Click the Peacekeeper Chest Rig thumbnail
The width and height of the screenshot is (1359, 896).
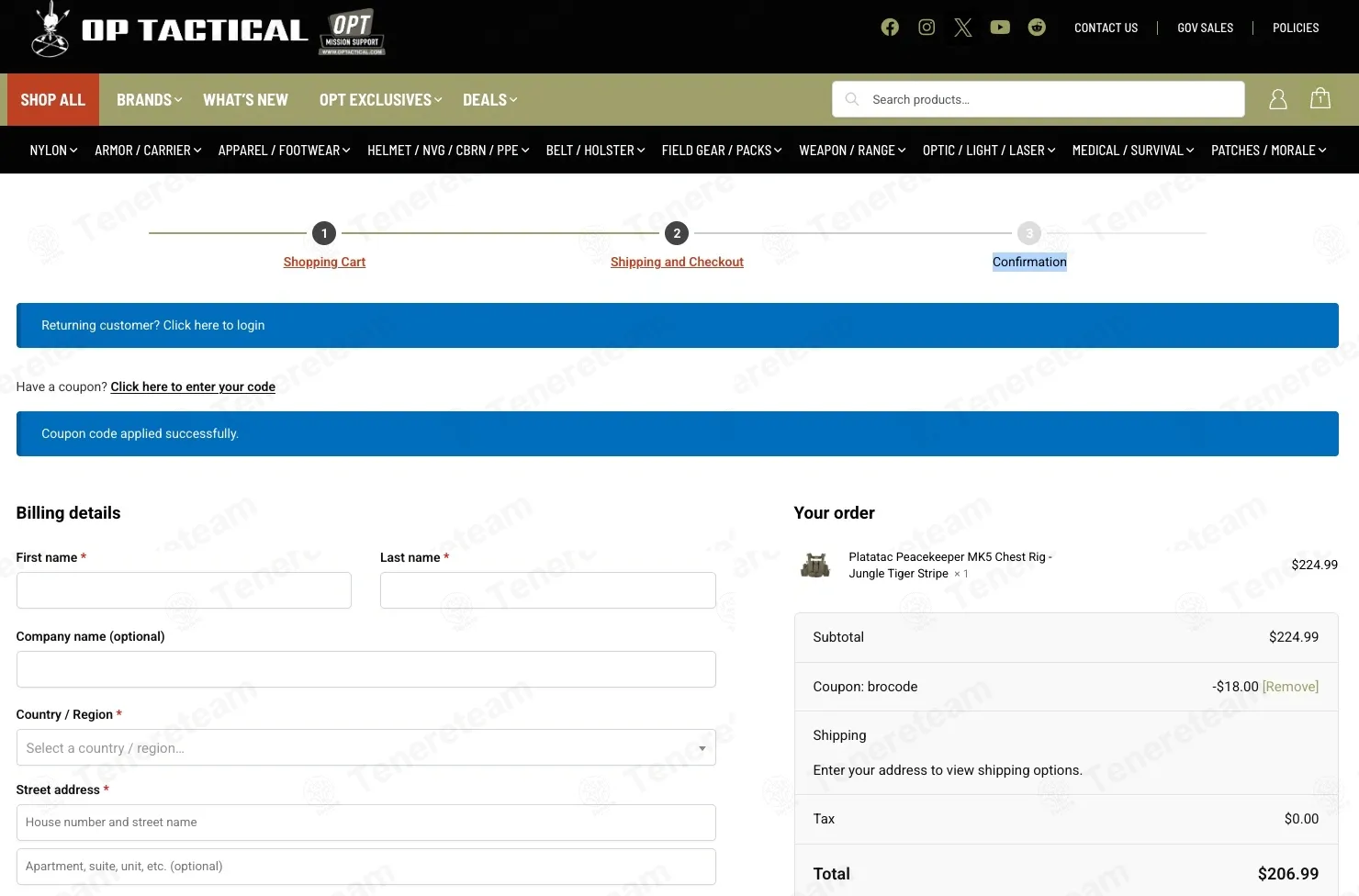(815, 566)
